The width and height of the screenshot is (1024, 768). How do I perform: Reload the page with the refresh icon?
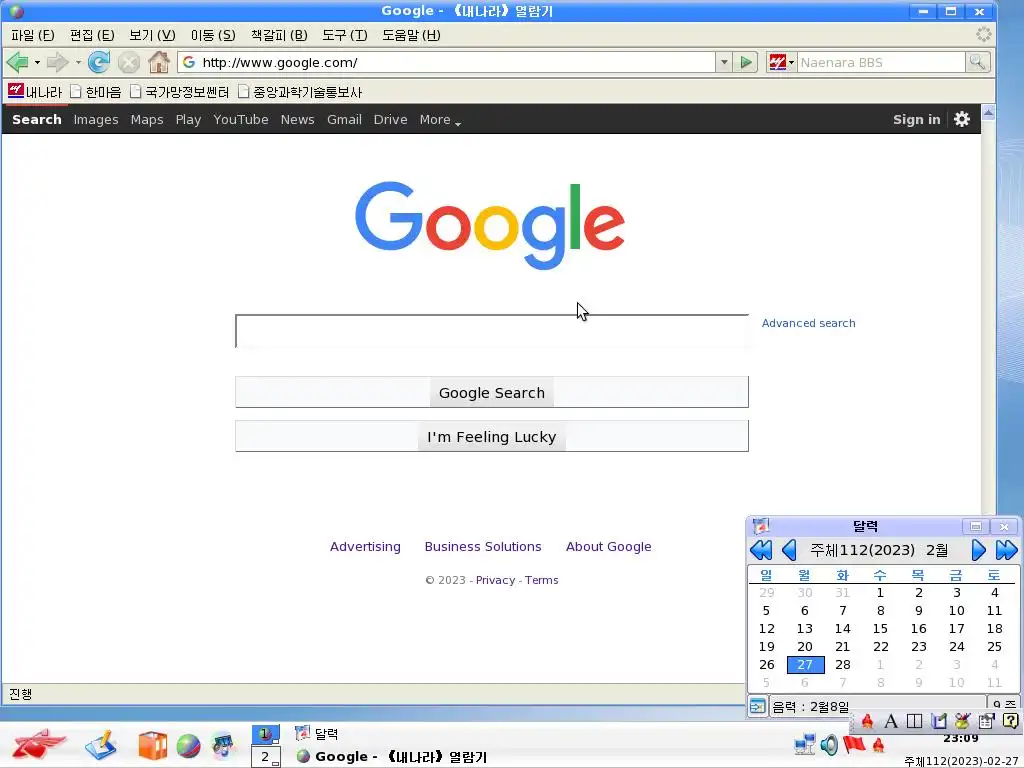99,63
